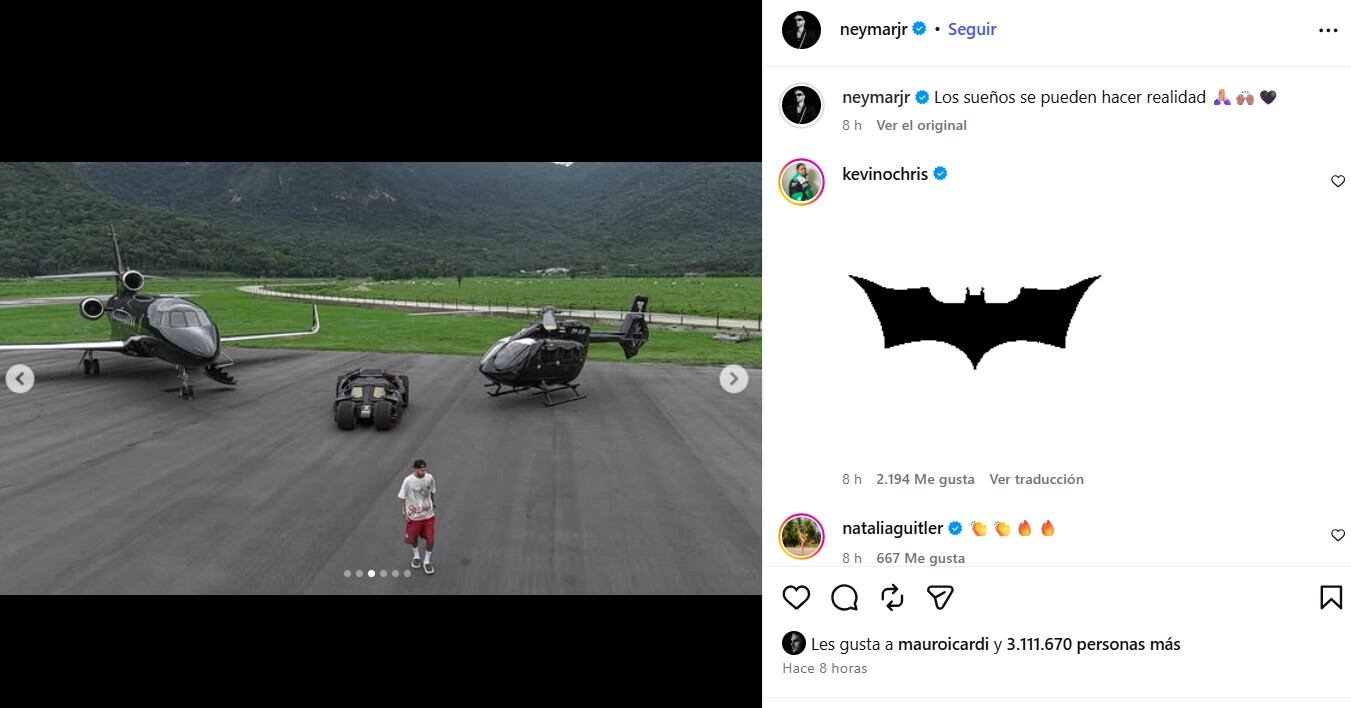Open comments via the speech bubble icon

(844, 597)
